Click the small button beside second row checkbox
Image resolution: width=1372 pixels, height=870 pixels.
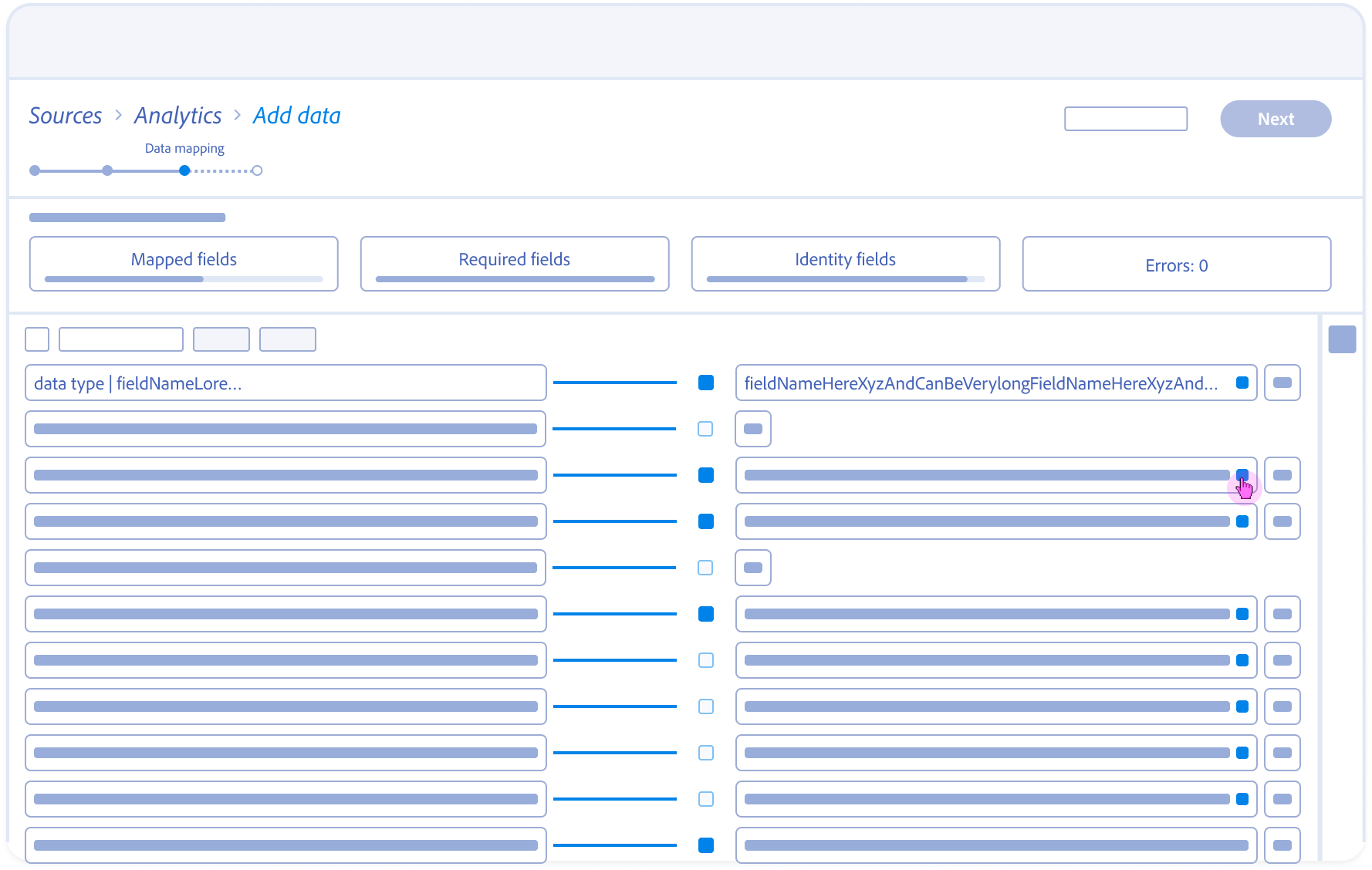click(x=752, y=429)
